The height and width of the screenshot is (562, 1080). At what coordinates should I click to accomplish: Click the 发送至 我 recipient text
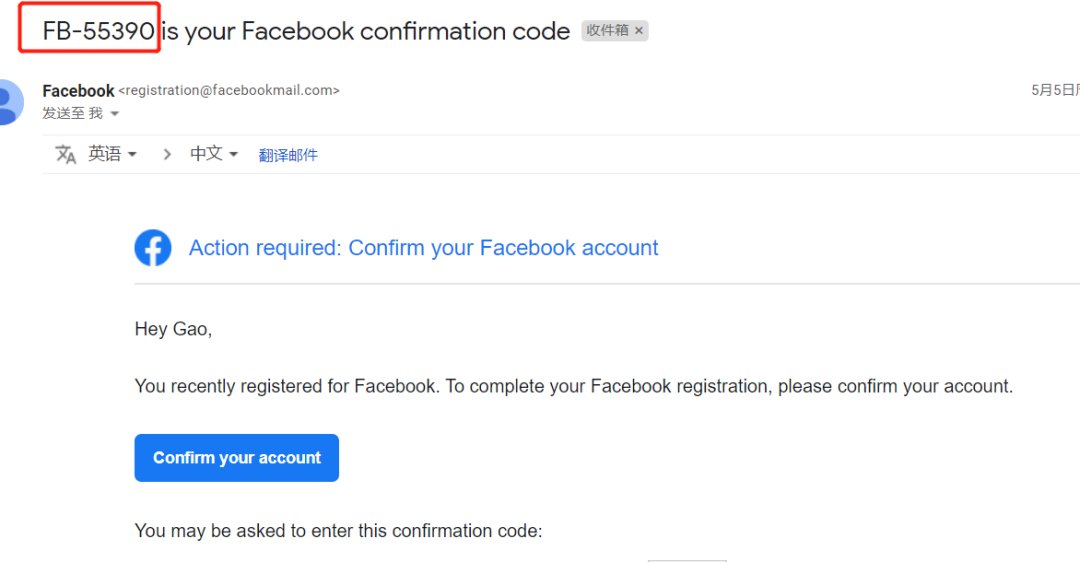pos(72,114)
